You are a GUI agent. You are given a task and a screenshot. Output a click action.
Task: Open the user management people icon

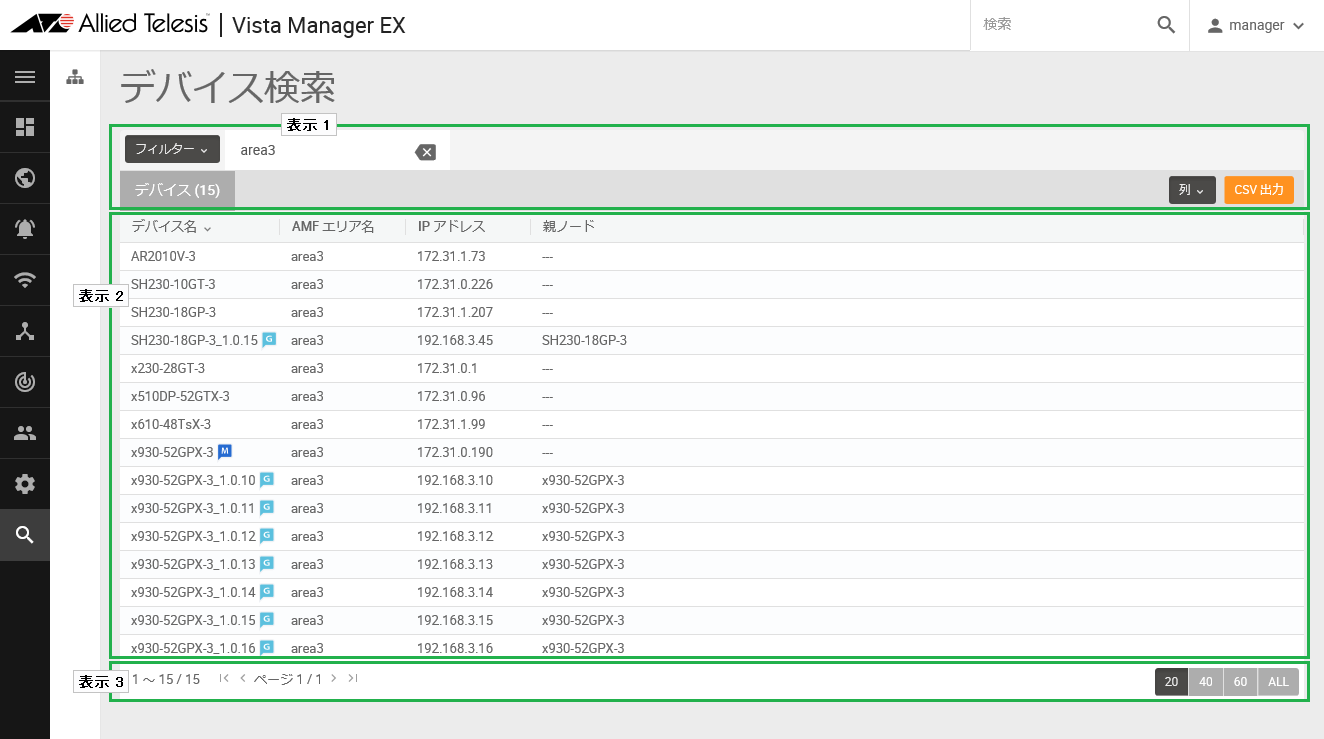pos(25,433)
